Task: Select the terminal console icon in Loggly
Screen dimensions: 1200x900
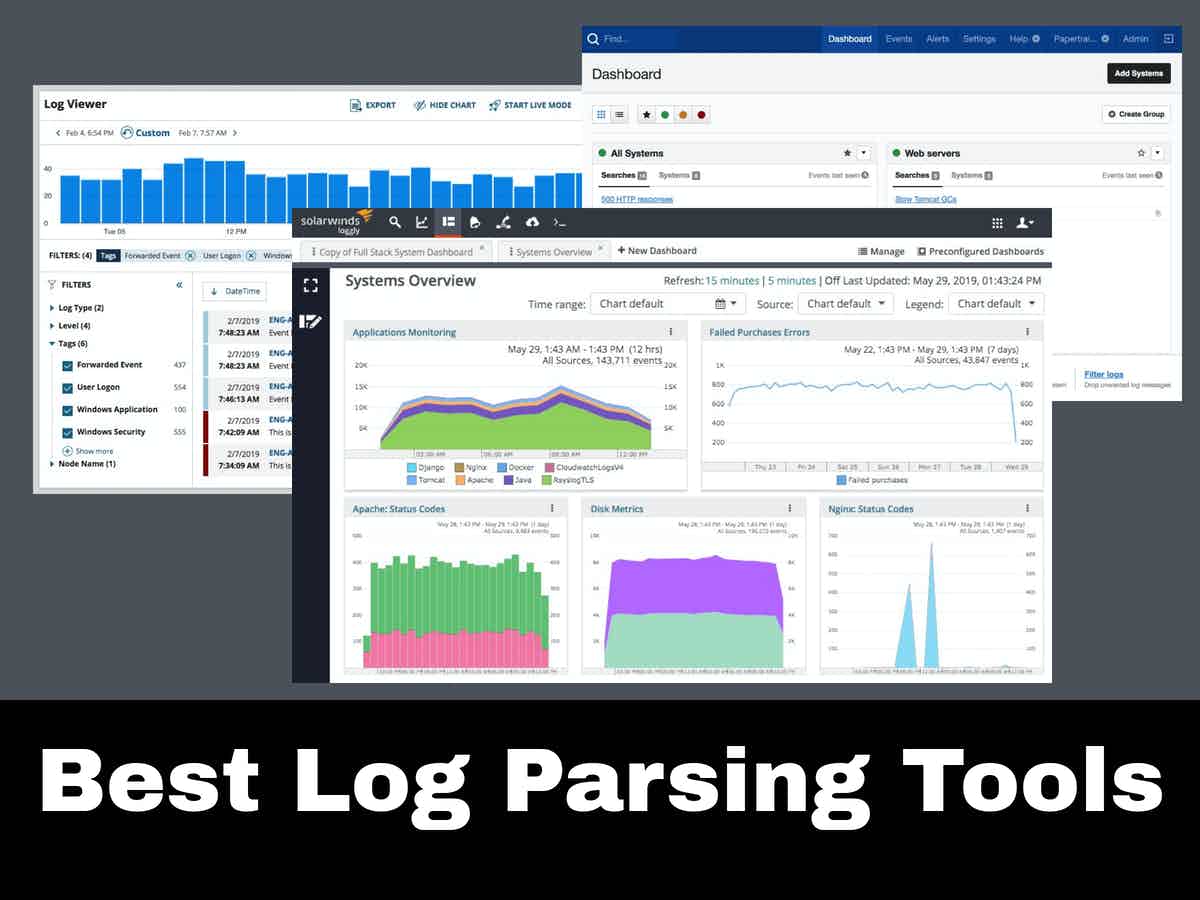Action: point(558,222)
